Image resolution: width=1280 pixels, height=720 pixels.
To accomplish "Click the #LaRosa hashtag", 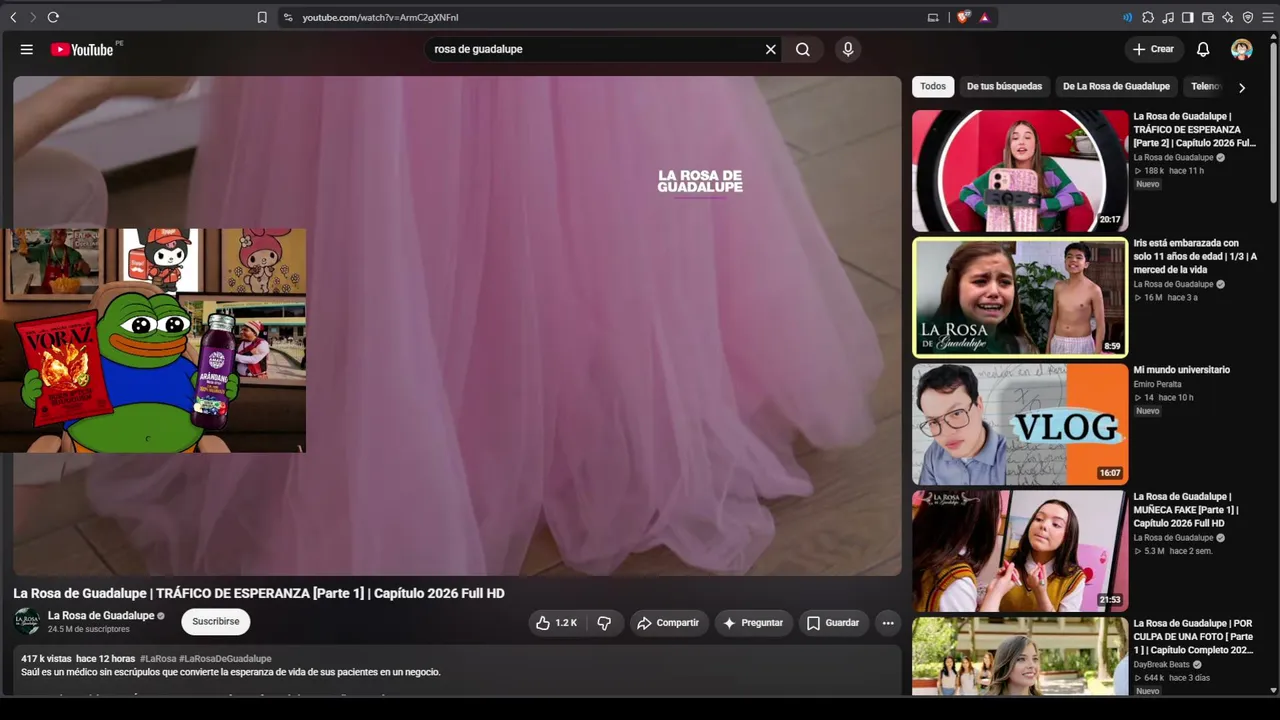I will coord(158,659).
